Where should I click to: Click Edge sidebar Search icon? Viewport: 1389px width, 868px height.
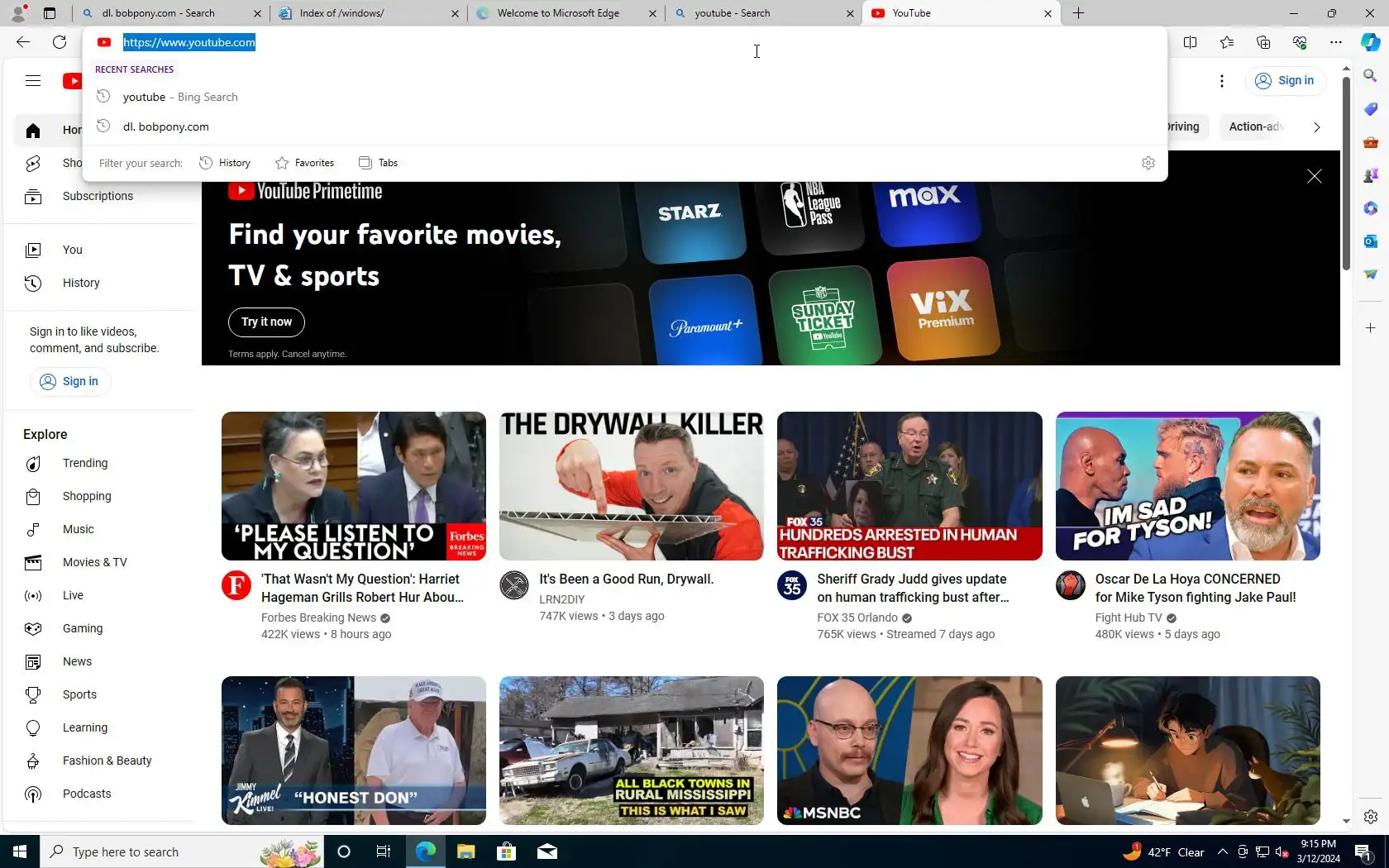[x=1370, y=76]
